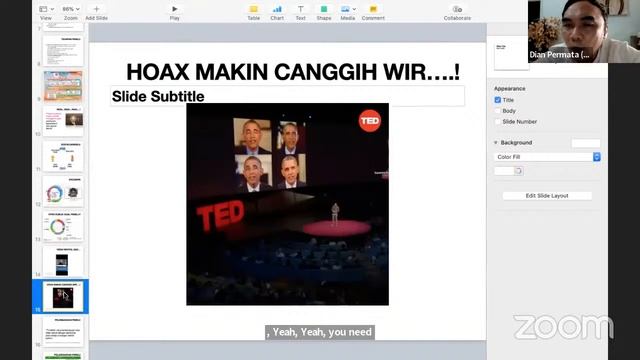The image size is (640, 360).
Task: Select slide 11 thumbnail in navigator
Action: tap(63, 156)
